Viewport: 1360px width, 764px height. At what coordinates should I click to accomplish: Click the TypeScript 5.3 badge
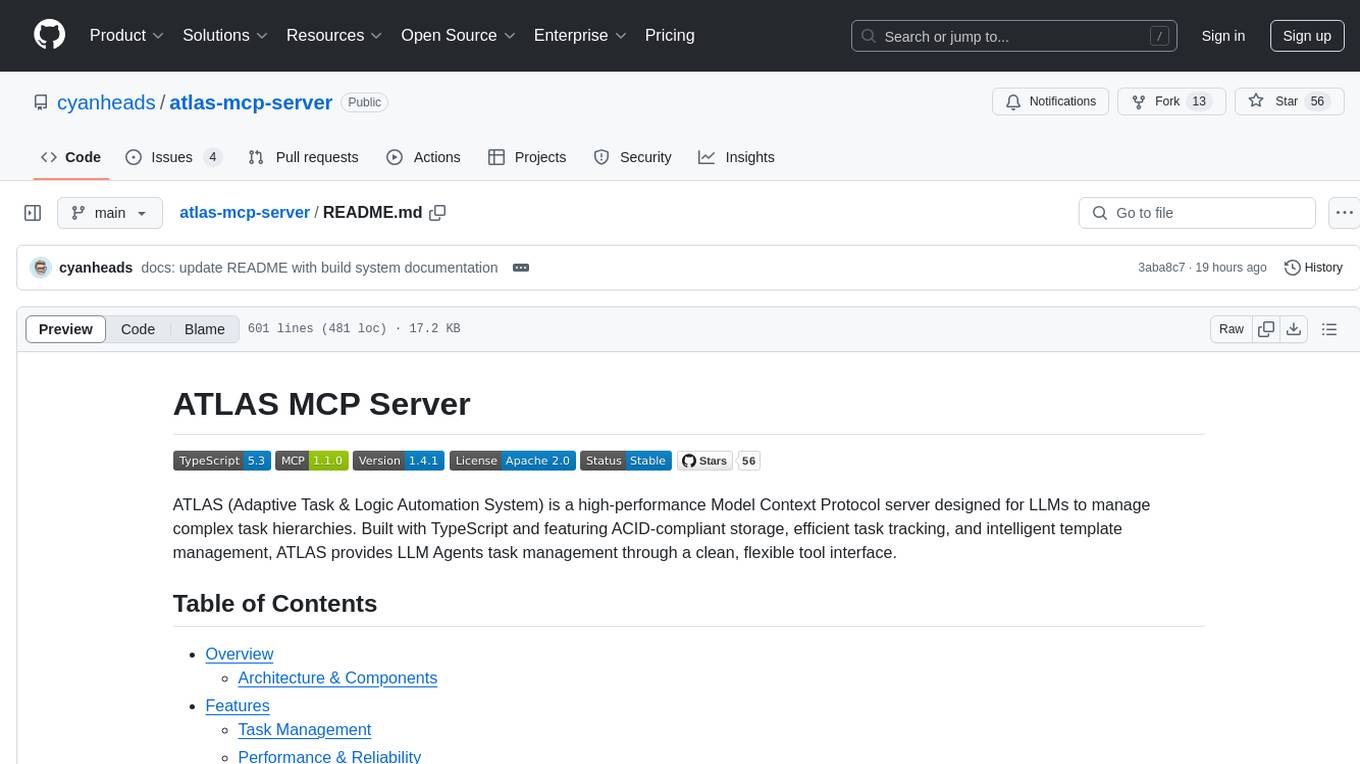221,460
